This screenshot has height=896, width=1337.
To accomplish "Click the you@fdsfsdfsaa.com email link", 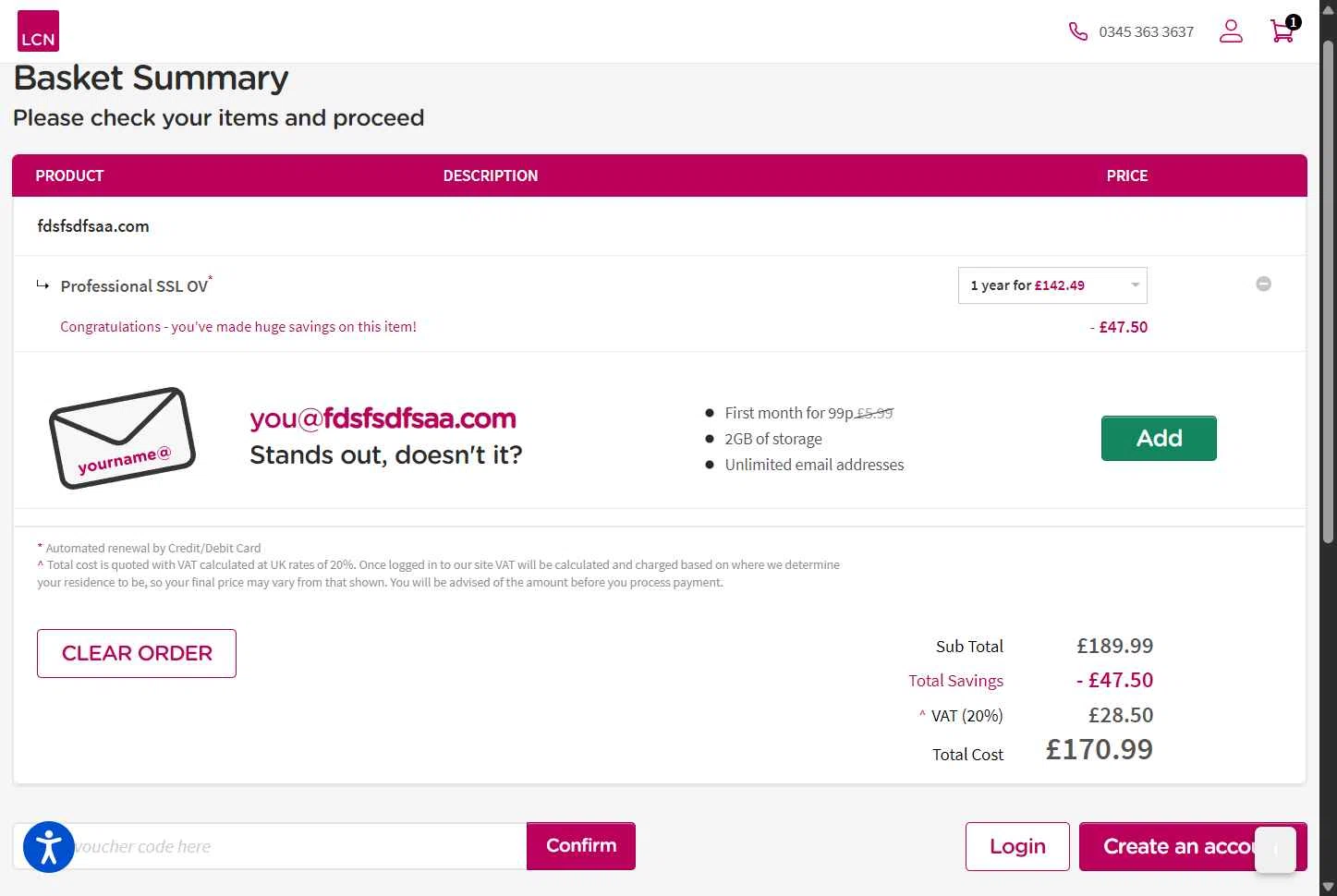I will coord(383,418).
